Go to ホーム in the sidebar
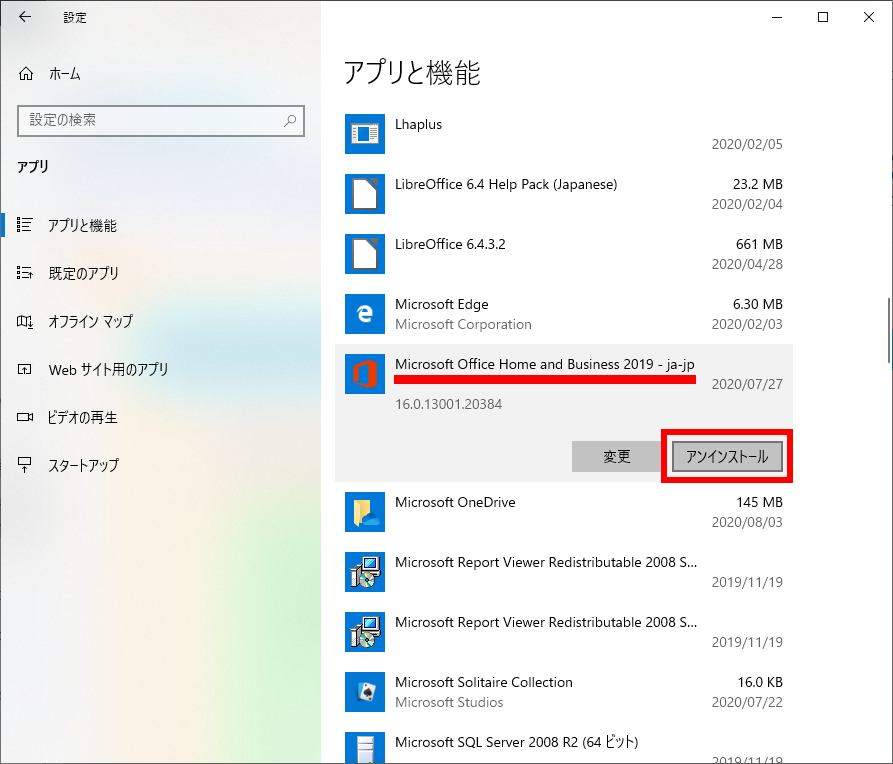This screenshot has width=893, height=764. click(x=64, y=73)
